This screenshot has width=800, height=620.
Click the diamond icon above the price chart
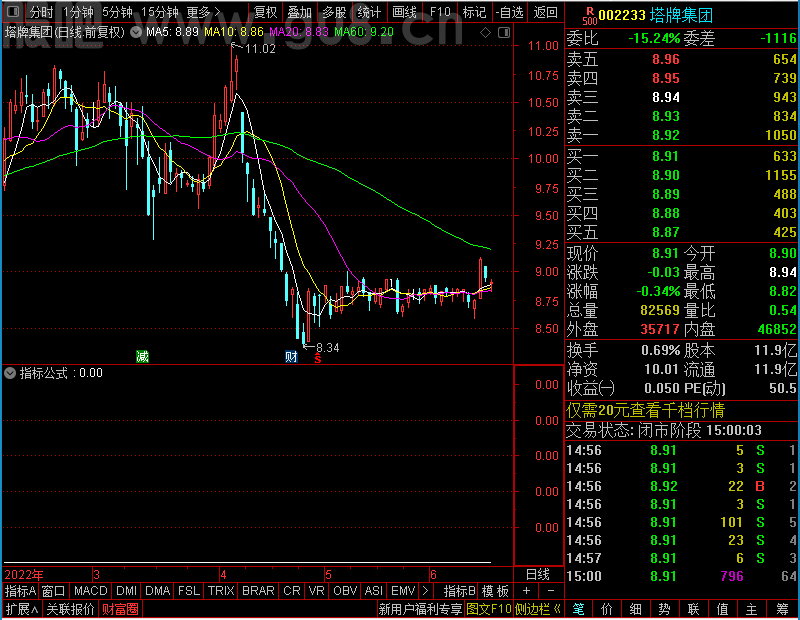click(485, 33)
